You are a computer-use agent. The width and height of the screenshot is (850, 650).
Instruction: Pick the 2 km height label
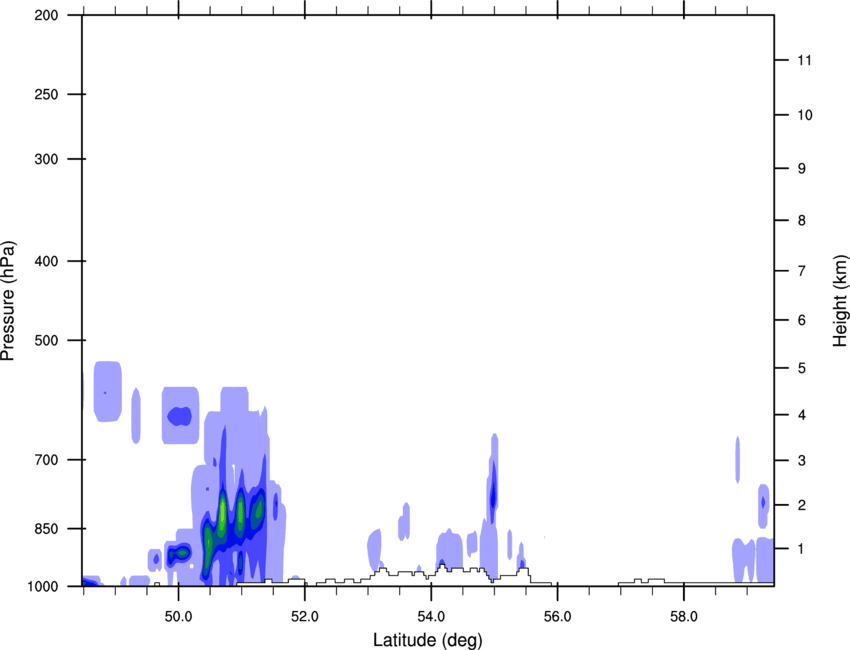[801, 505]
